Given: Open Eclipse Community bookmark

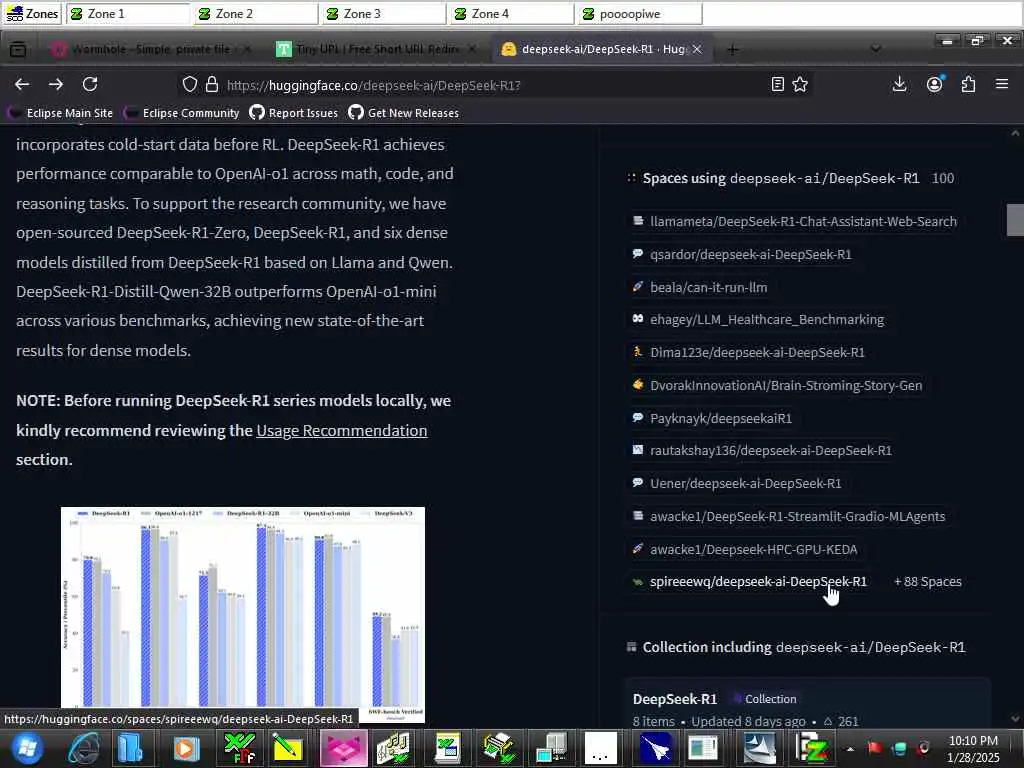Looking at the screenshot, I should (183, 113).
